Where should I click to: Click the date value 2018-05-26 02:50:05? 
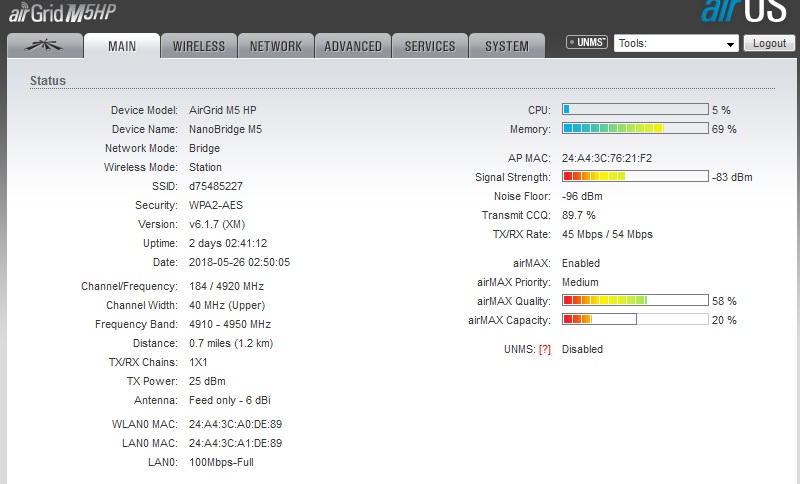(x=239, y=262)
